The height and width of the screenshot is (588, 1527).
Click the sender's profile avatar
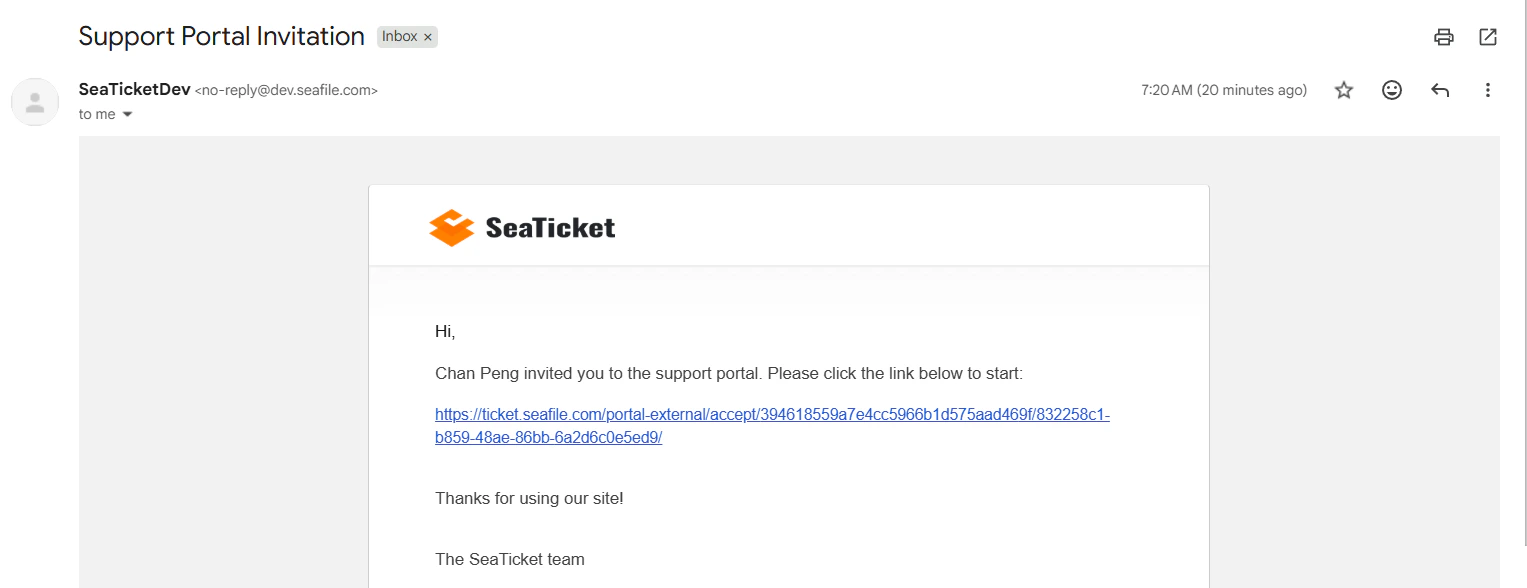(x=35, y=102)
